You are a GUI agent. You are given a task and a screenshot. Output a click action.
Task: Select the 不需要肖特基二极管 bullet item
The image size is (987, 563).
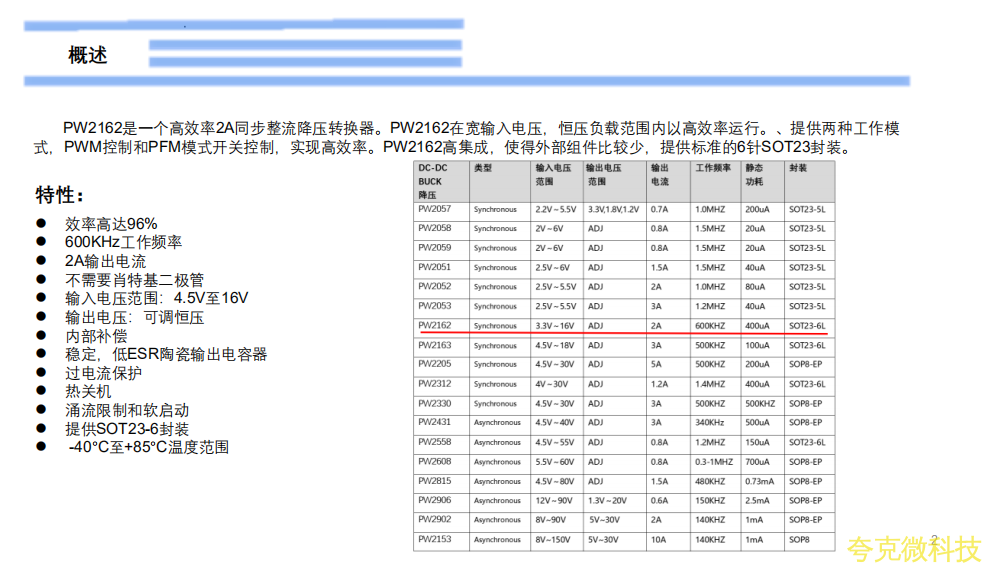[134, 279]
